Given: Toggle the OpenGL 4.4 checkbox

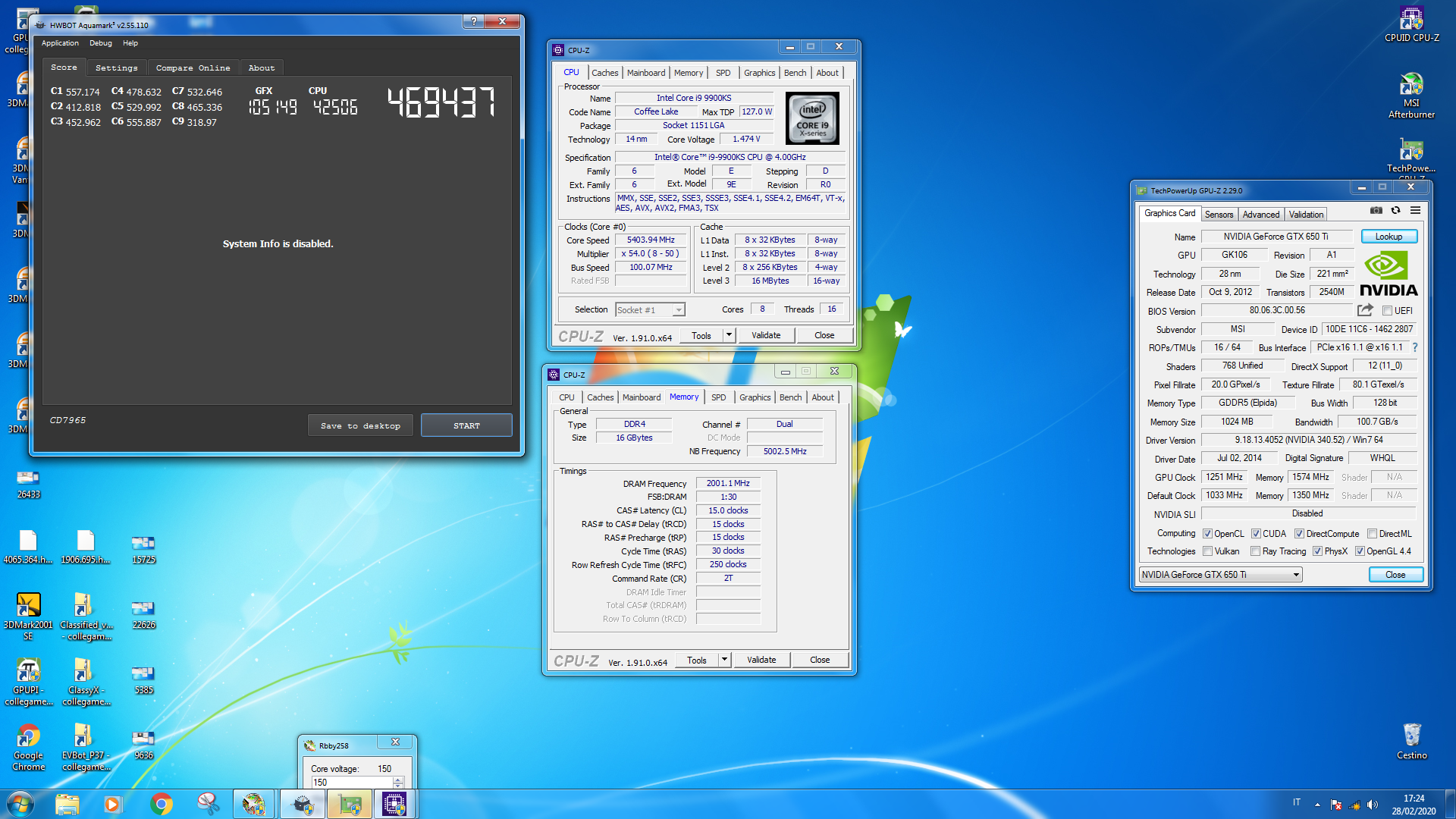Looking at the screenshot, I should coord(1360,551).
